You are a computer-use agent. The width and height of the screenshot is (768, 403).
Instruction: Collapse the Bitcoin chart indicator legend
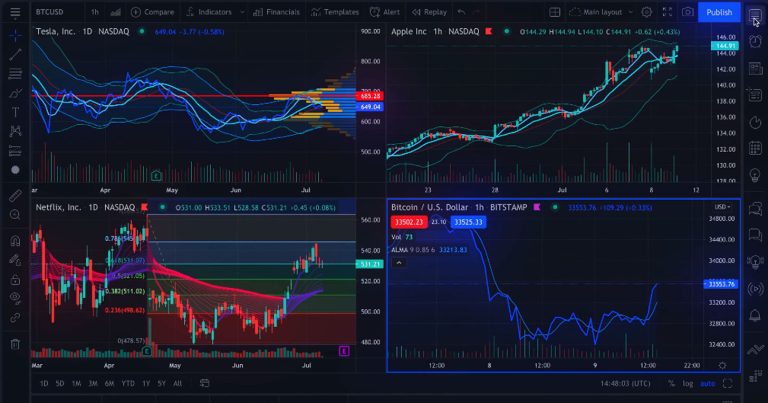pyautogui.click(x=399, y=262)
